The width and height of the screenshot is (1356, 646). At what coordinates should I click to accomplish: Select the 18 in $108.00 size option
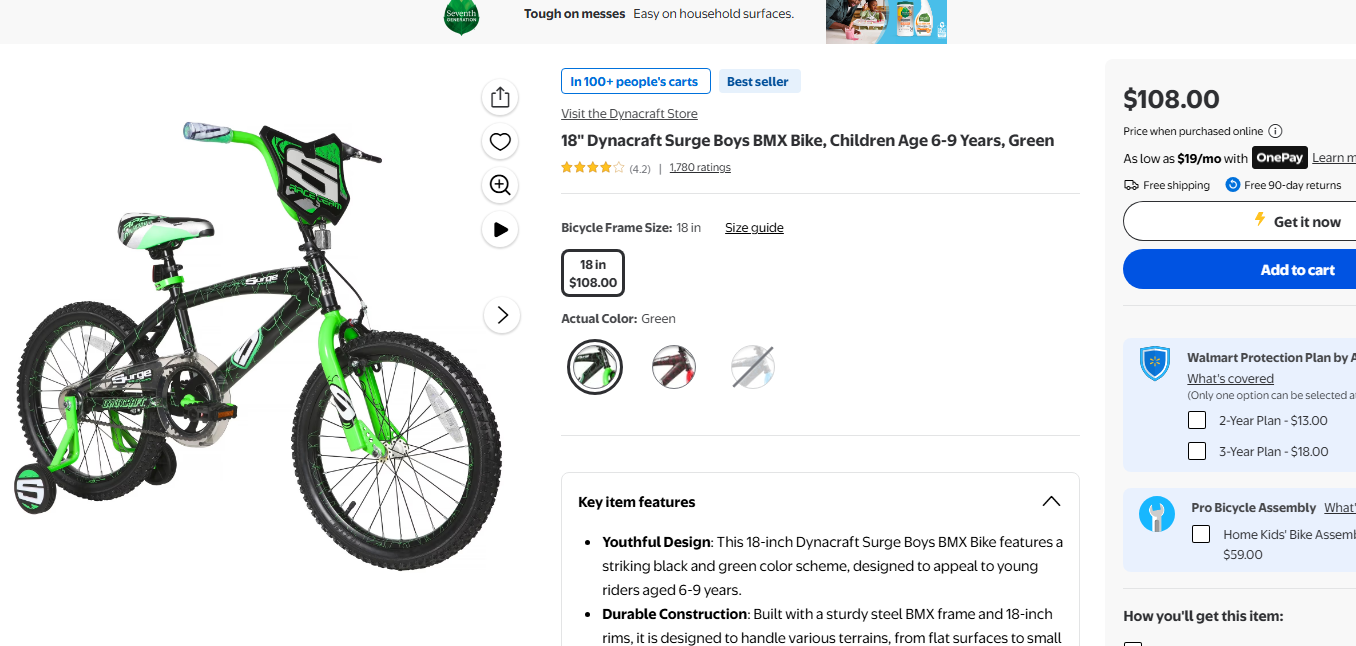(593, 273)
